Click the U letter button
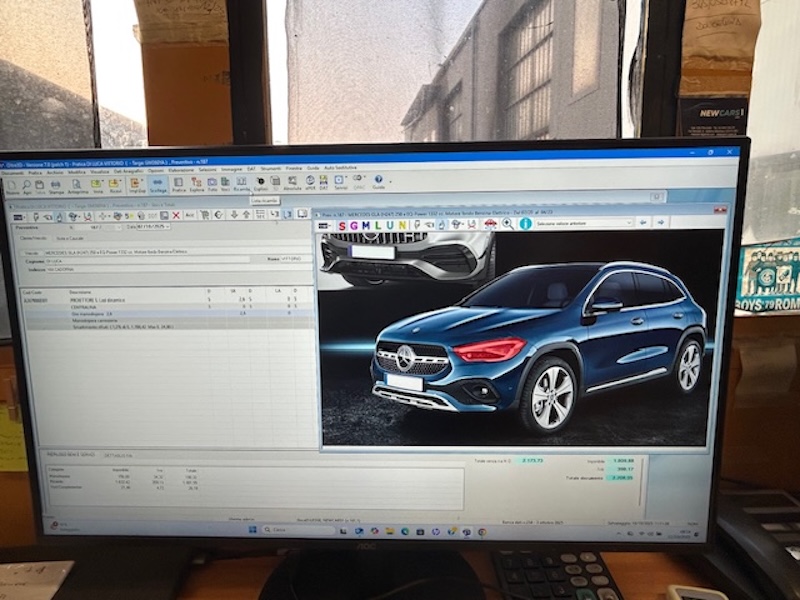Viewport: 800px width, 600px height. point(390,225)
